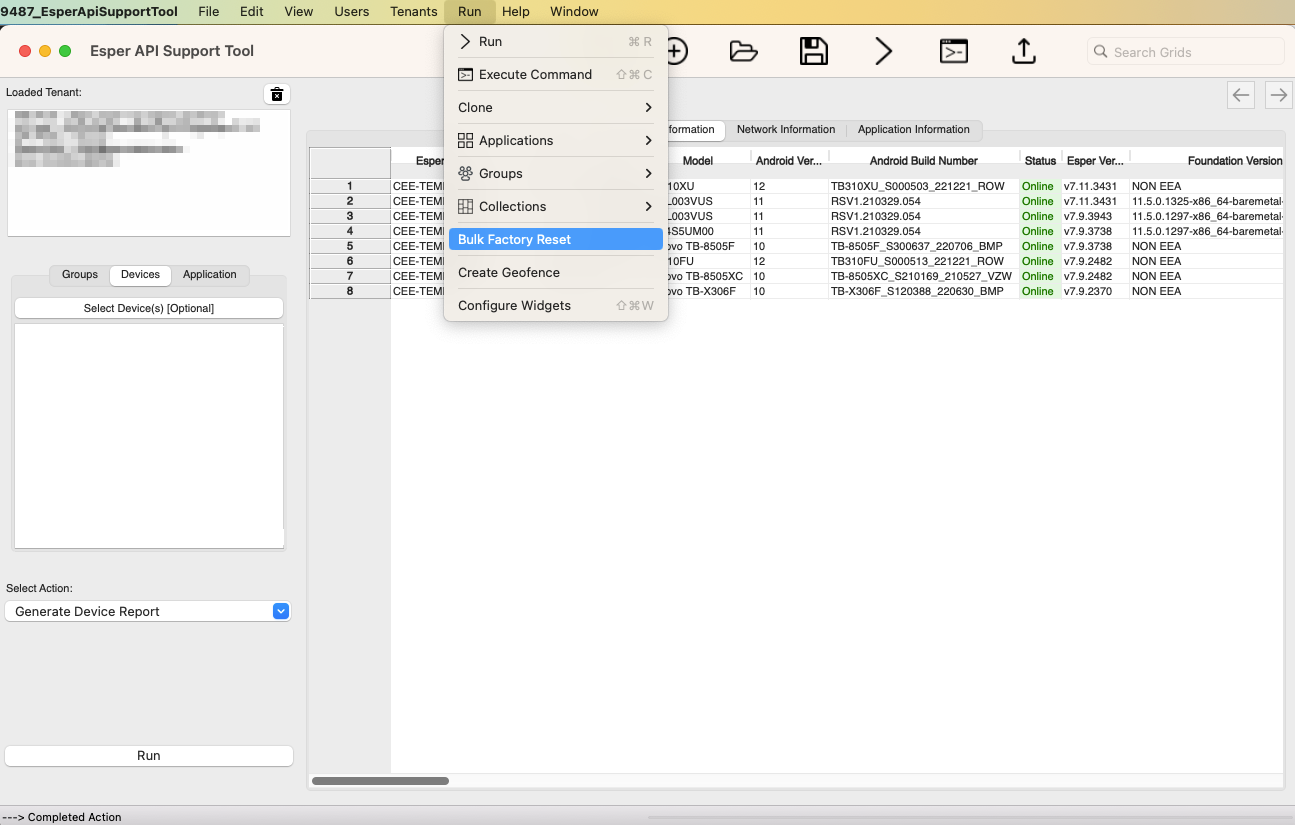Click the upload export toolbar icon
Screen dimensions: 1295x825
pos(1023,52)
